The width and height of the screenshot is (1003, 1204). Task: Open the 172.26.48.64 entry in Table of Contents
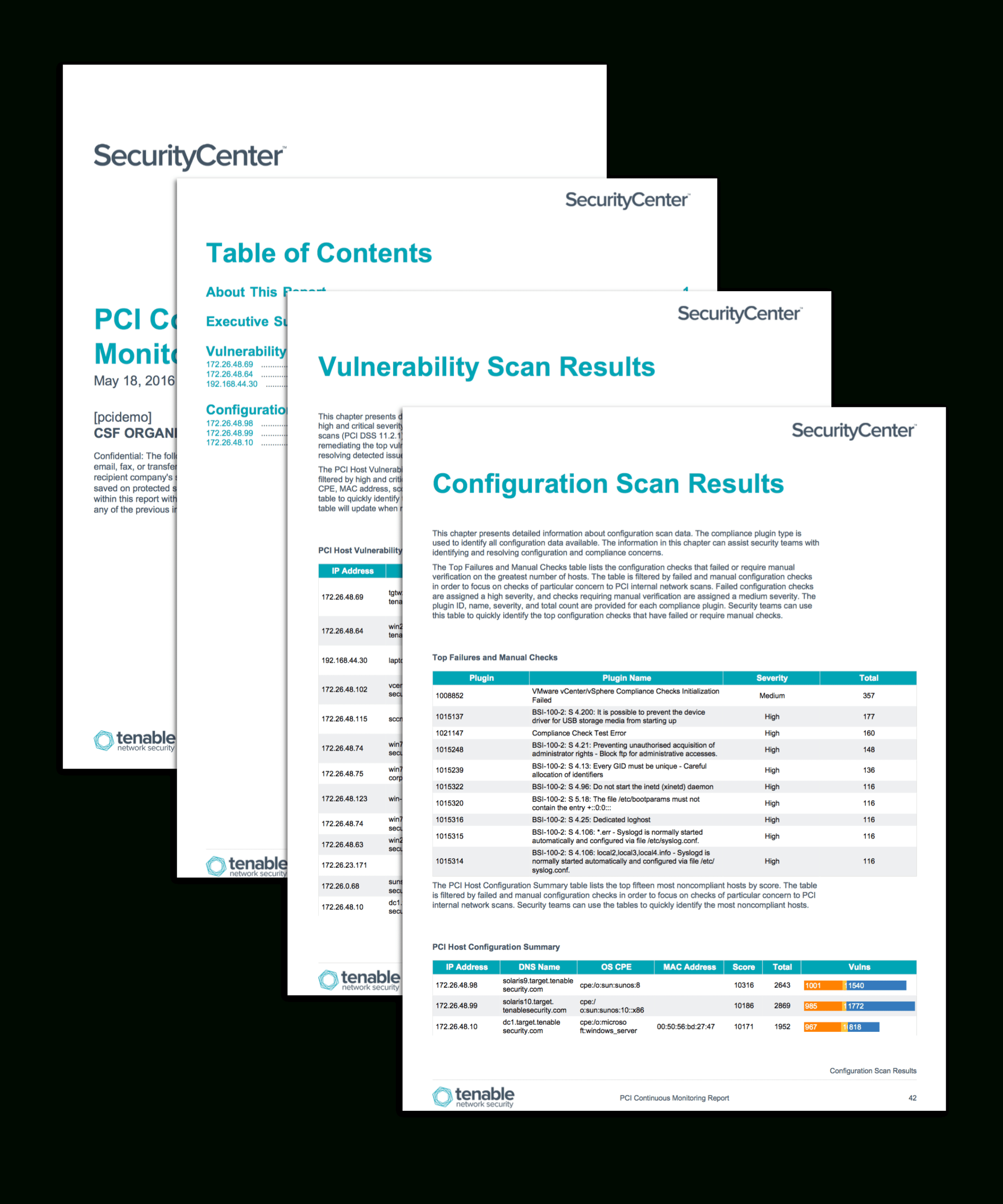tap(229, 374)
